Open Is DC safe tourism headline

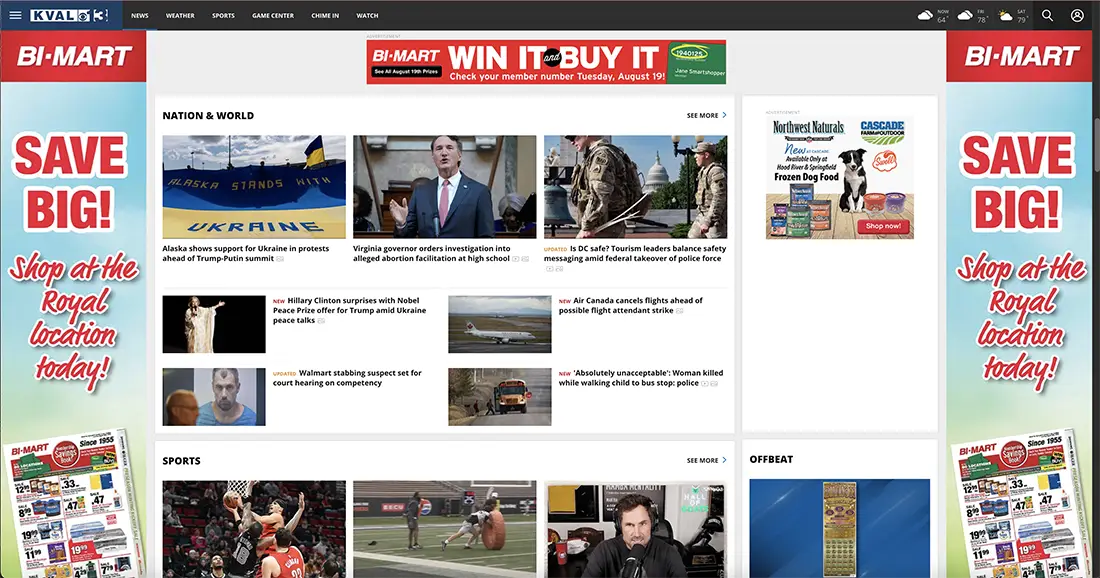[635, 253]
